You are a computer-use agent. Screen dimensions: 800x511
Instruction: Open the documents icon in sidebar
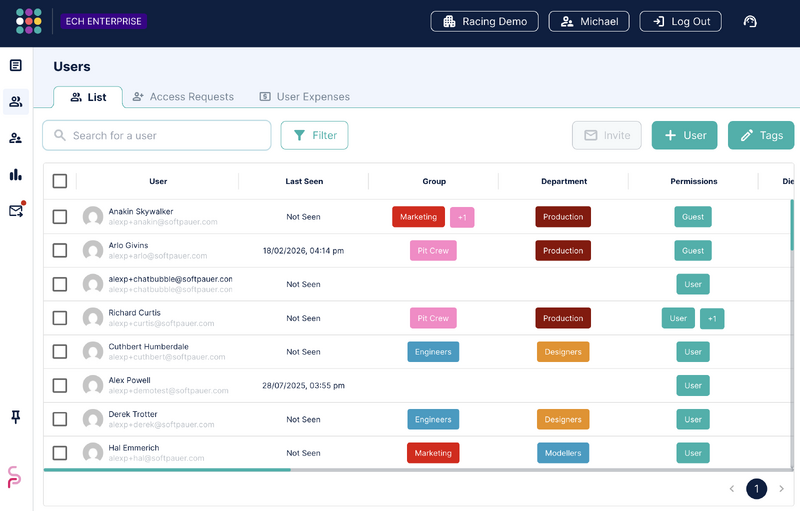16,65
